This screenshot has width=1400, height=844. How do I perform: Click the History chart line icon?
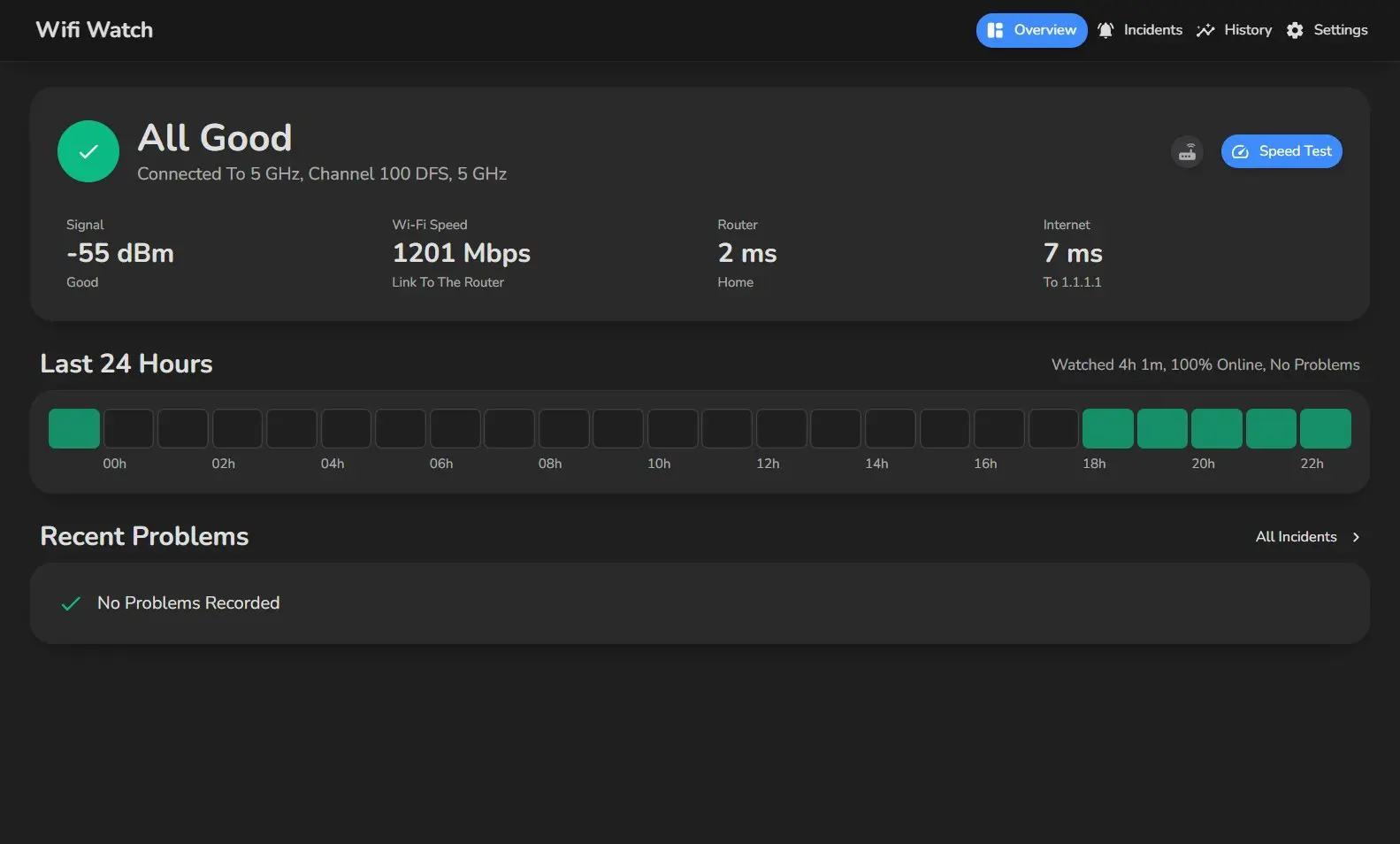1205,30
